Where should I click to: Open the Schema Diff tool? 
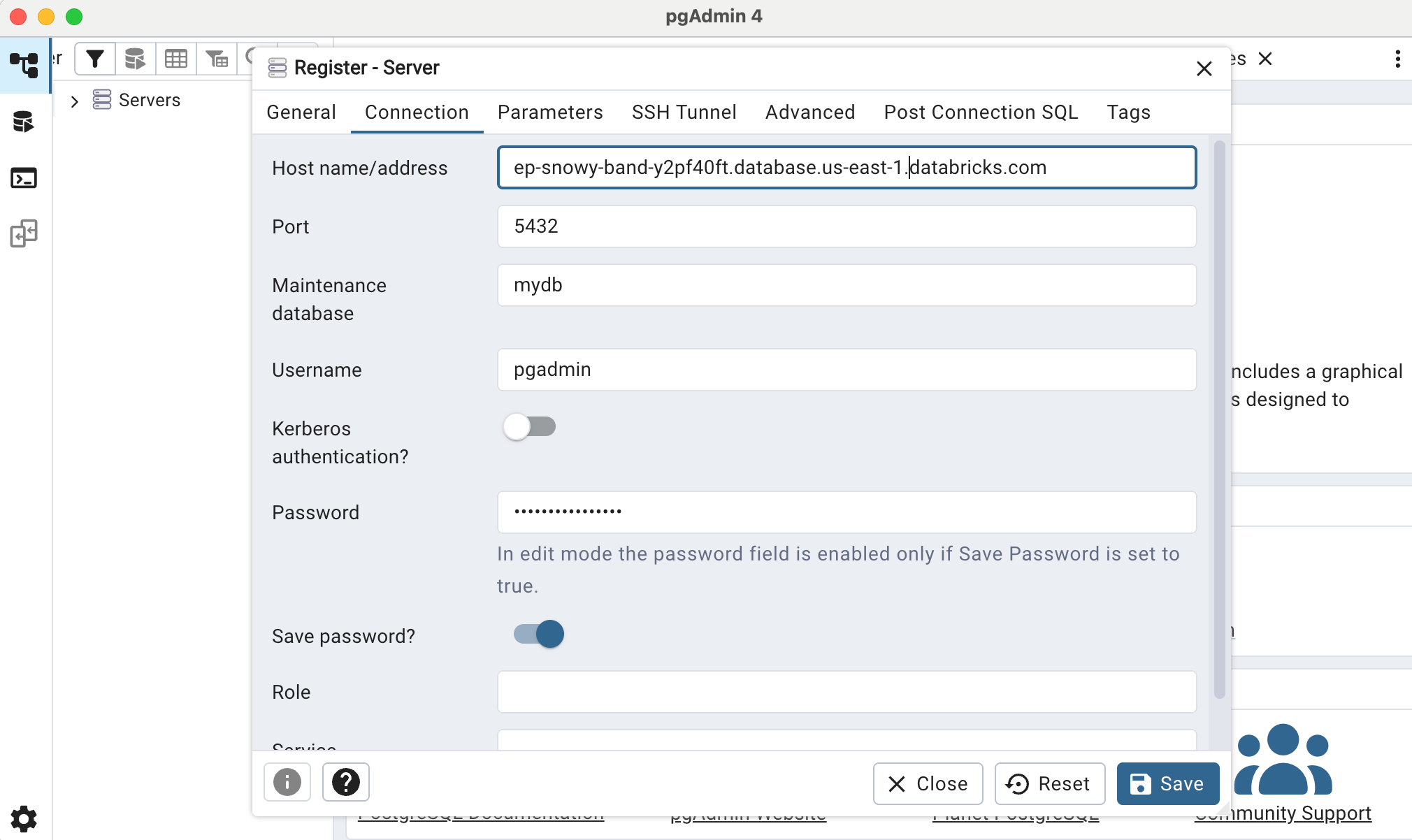pyautogui.click(x=25, y=233)
